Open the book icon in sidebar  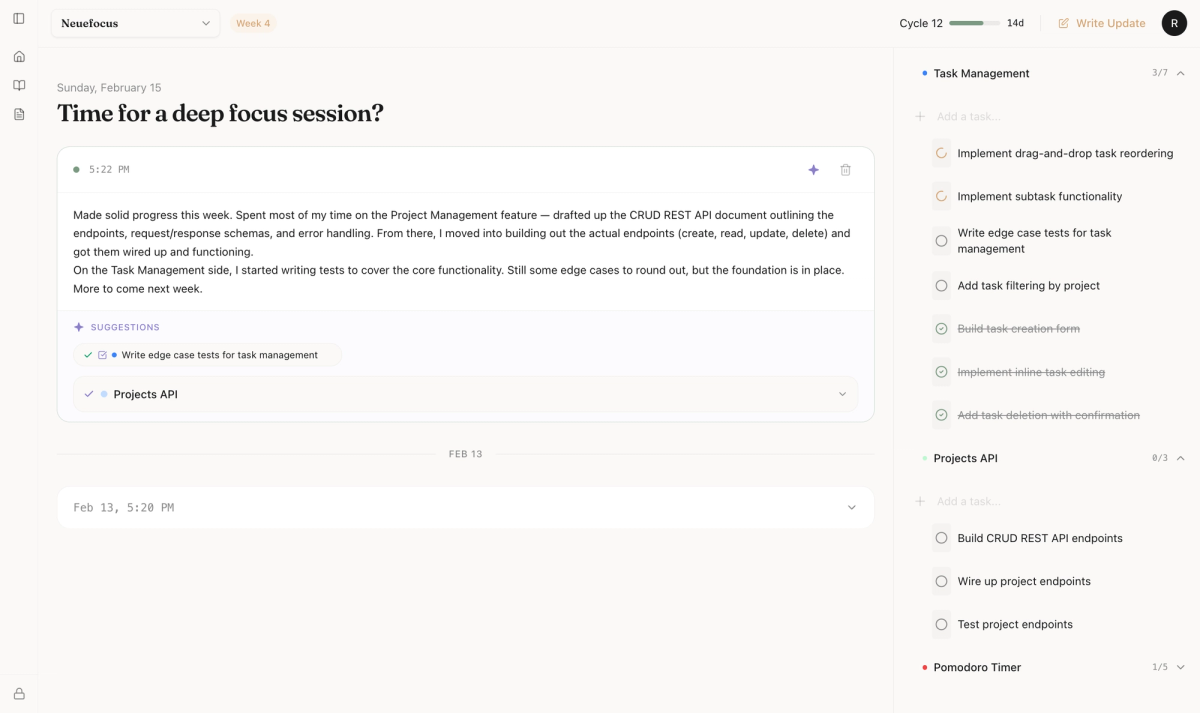pos(19,85)
